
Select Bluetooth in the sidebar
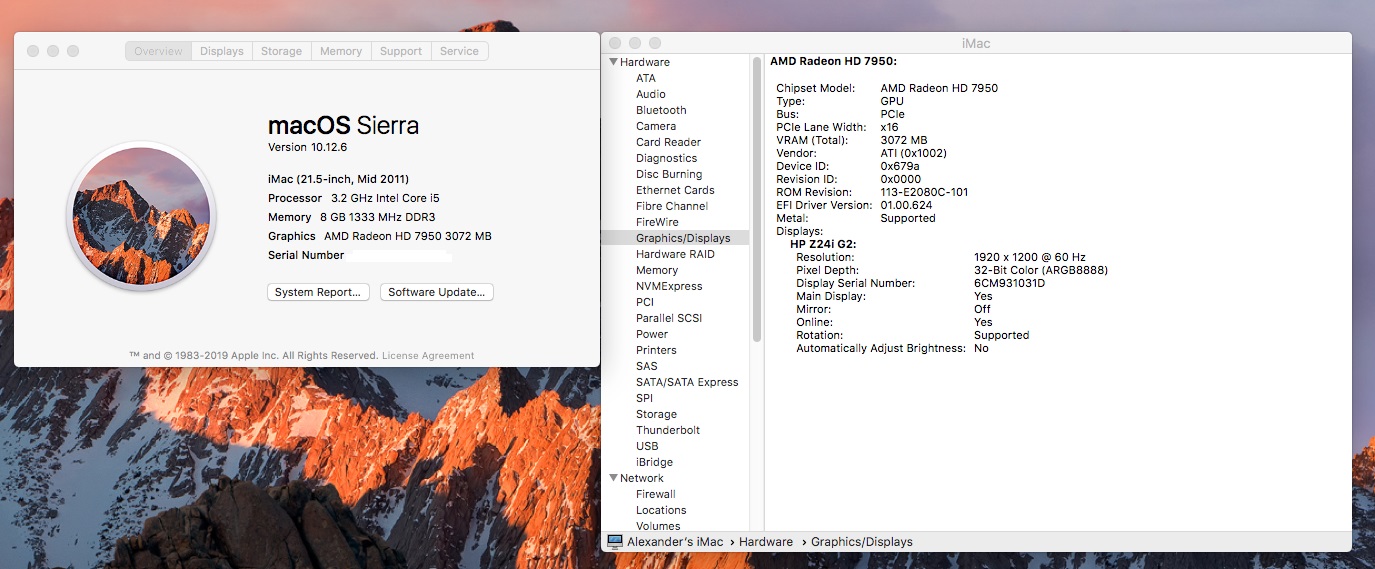coord(661,110)
